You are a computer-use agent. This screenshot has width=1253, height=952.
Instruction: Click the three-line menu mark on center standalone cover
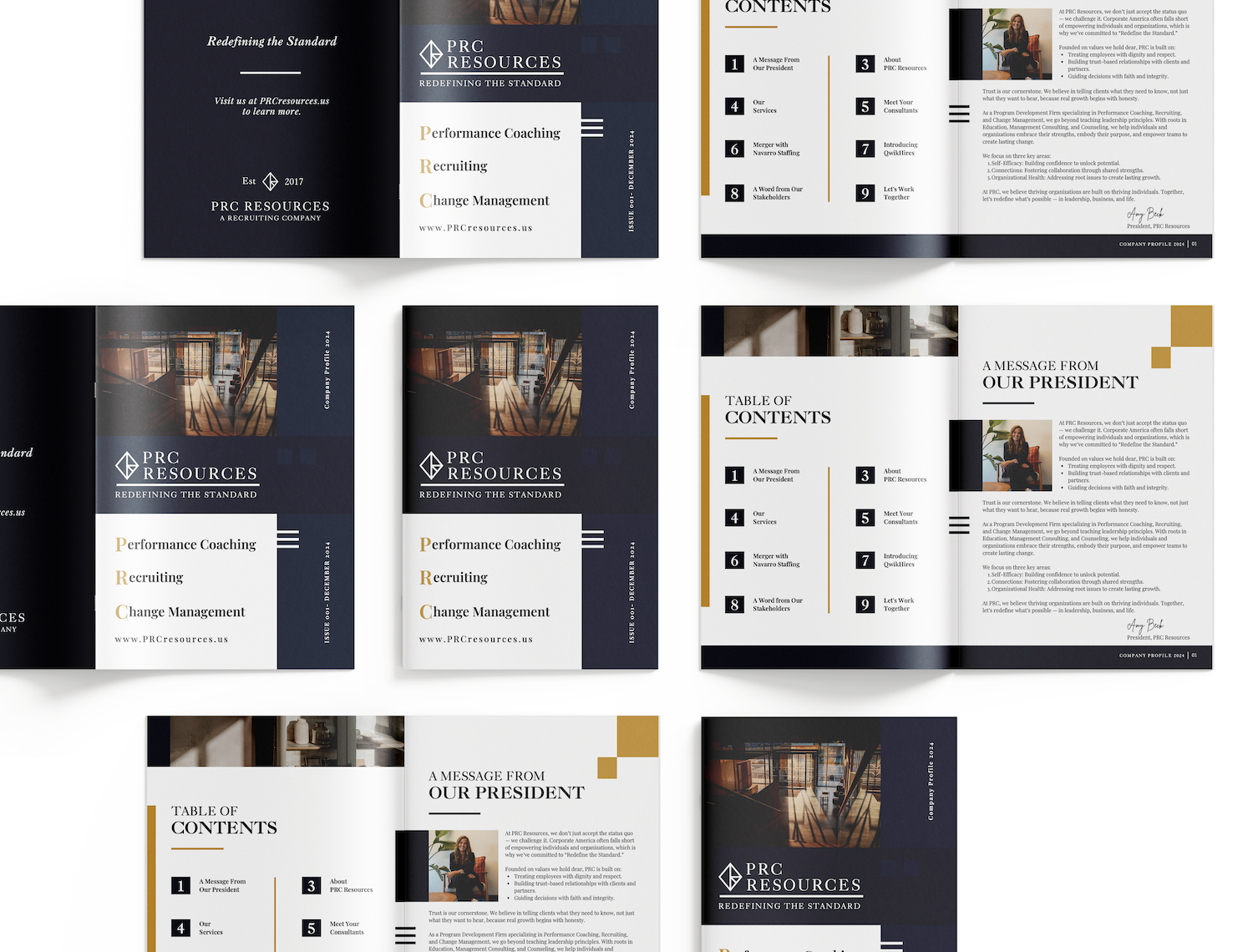click(x=592, y=539)
